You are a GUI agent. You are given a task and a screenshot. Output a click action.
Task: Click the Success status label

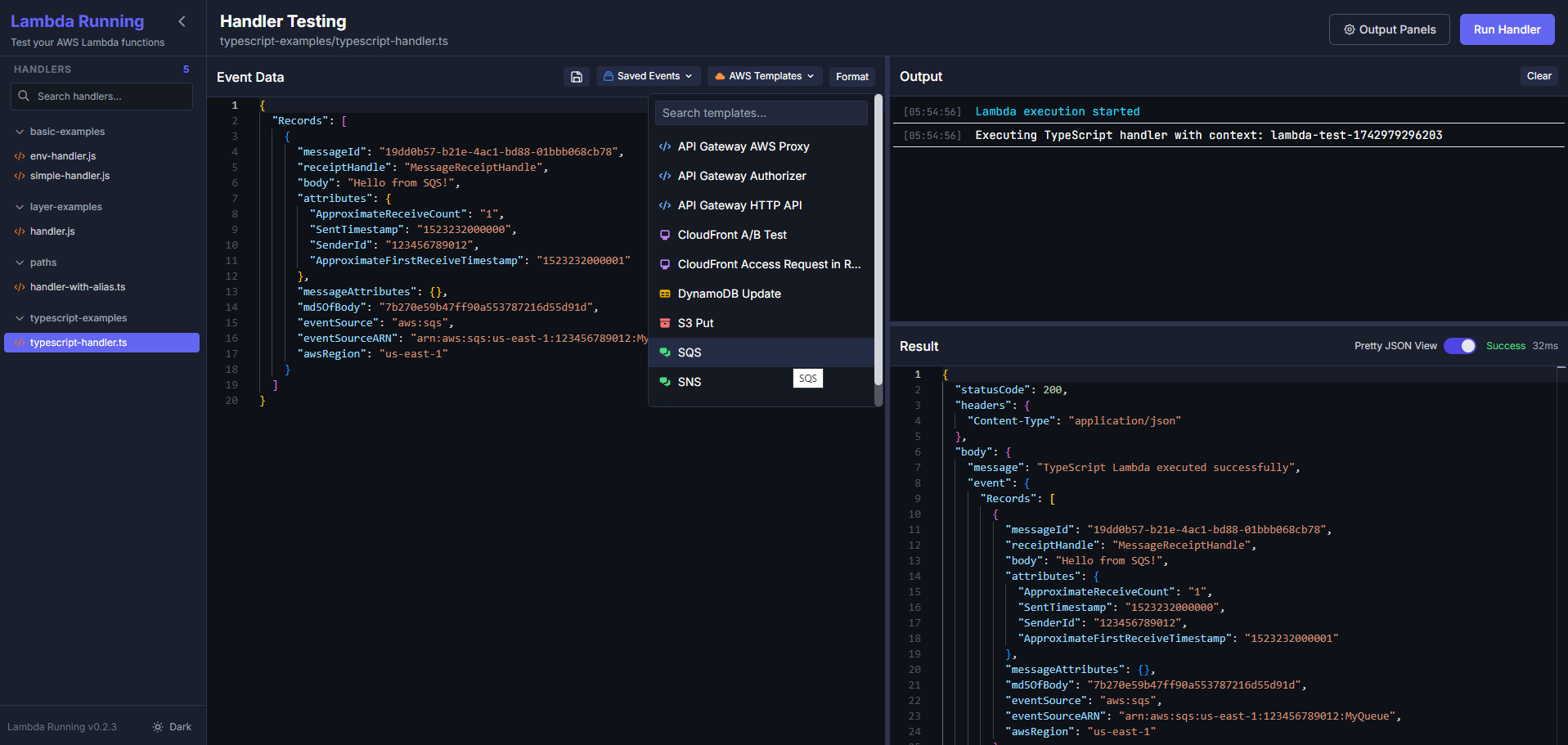1505,346
